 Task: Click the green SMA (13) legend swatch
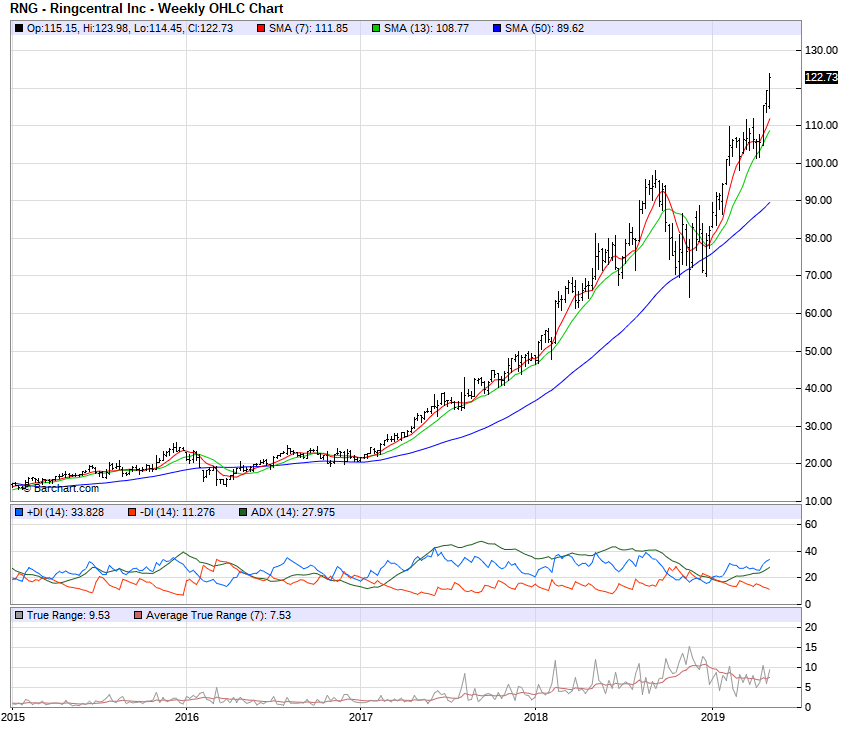(x=376, y=29)
